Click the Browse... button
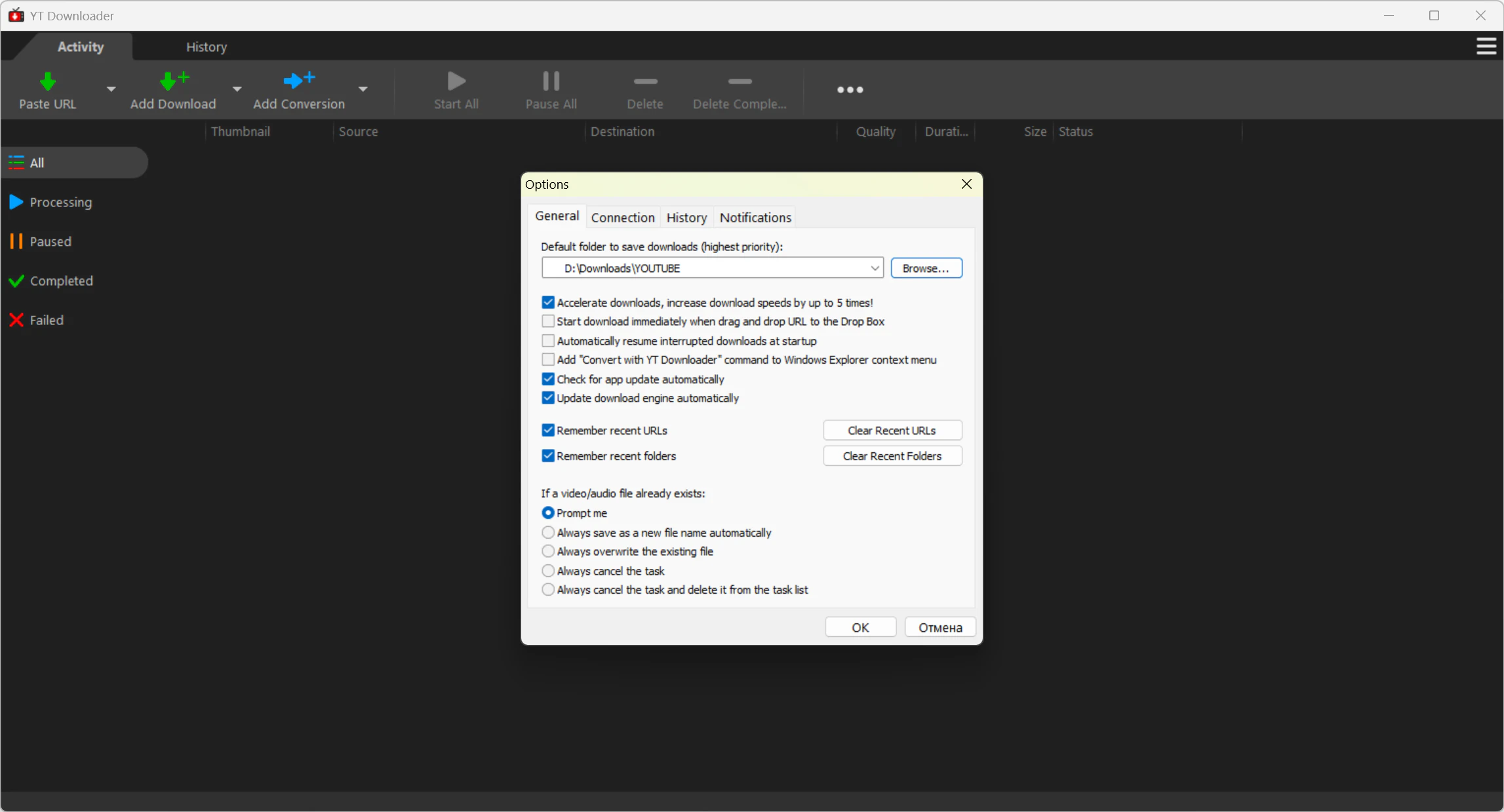Viewport: 1504px width, 812px height. pyautogui.click(x=926, y=268)
